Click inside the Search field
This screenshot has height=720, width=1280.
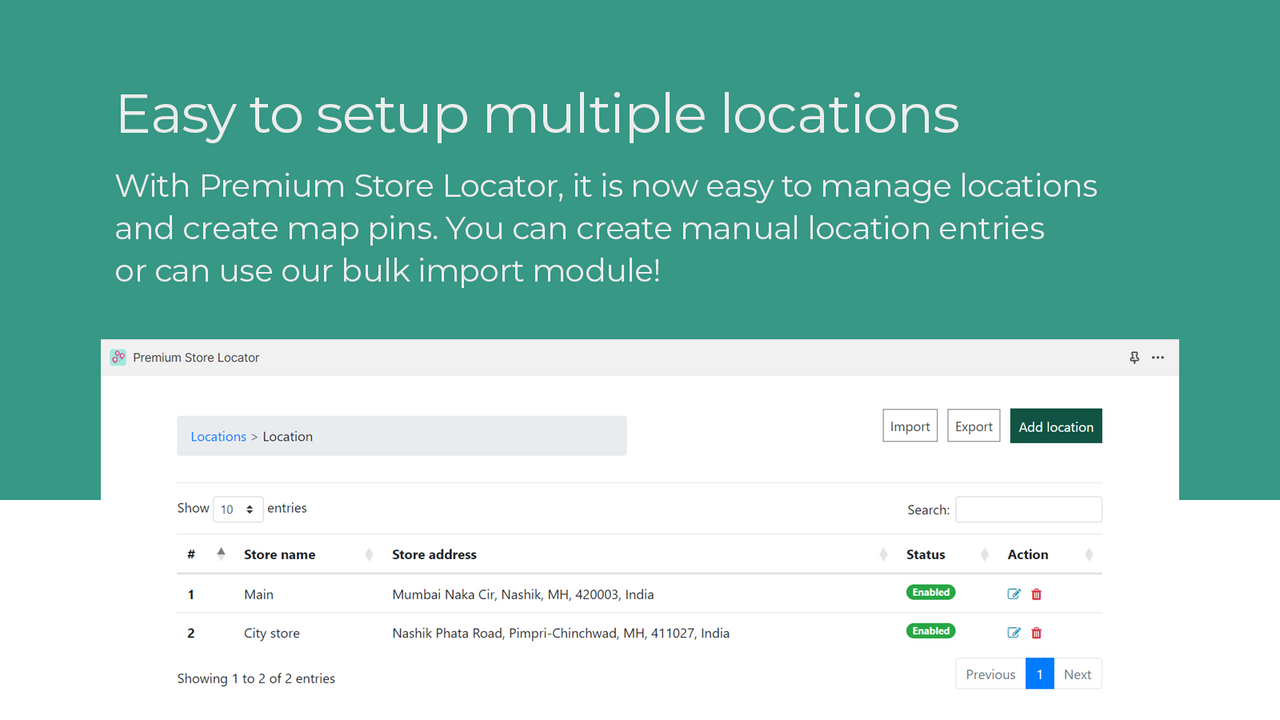click(1028, 509)
